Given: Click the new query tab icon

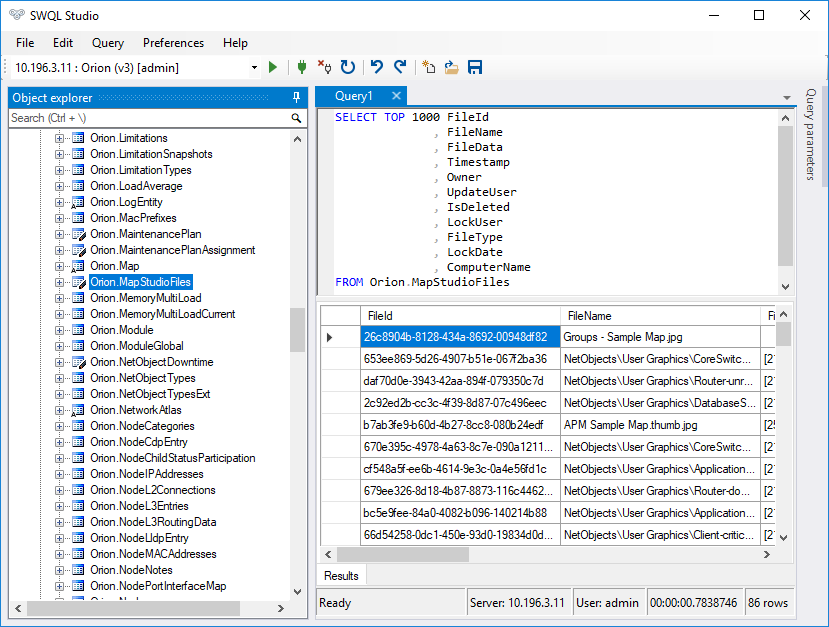Looking at the screenshot, I should click(429, 67).
